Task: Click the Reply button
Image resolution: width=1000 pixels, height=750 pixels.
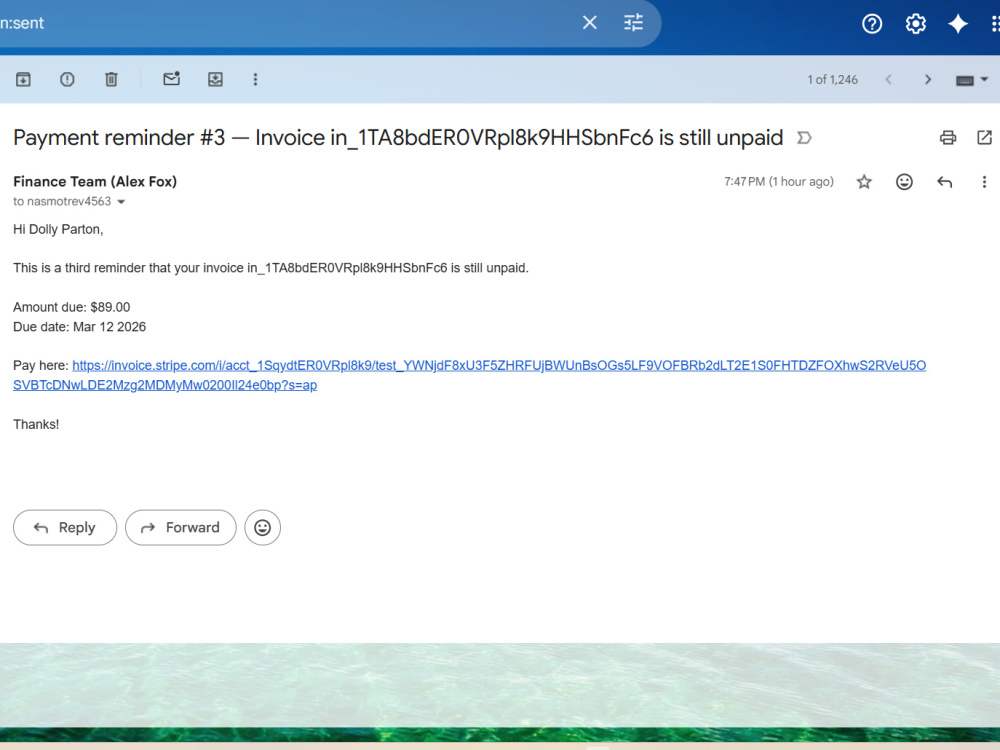Action: tap(65, 527)
